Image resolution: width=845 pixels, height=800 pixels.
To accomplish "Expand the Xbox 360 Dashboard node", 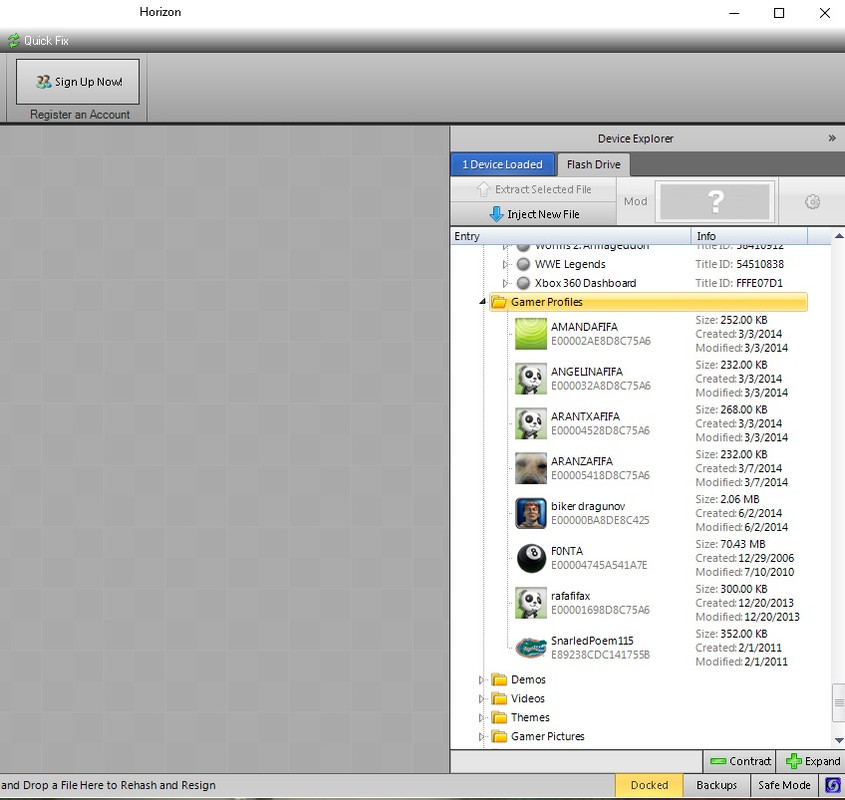I will (505, 283).
